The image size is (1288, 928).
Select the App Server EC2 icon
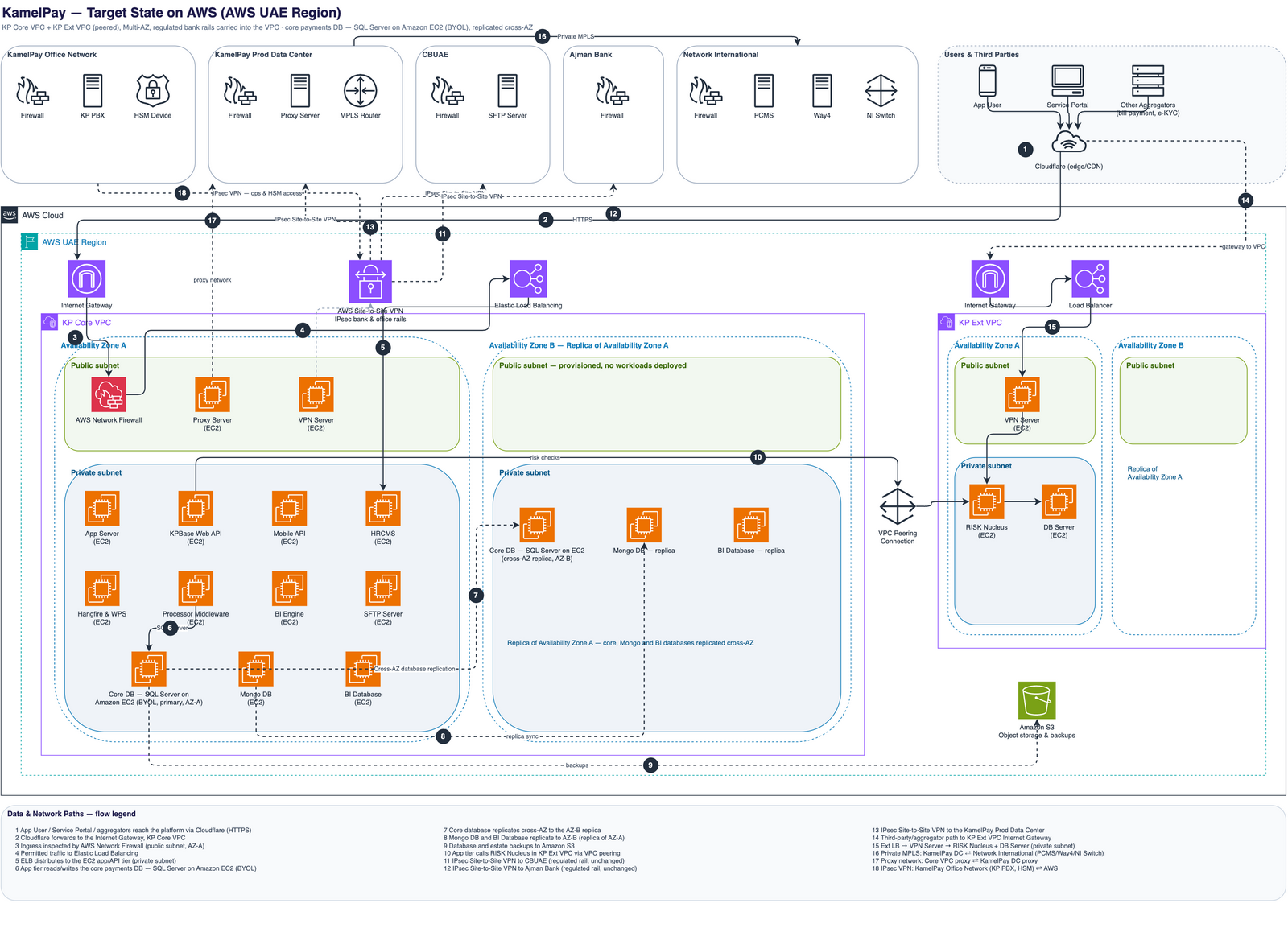102,508
